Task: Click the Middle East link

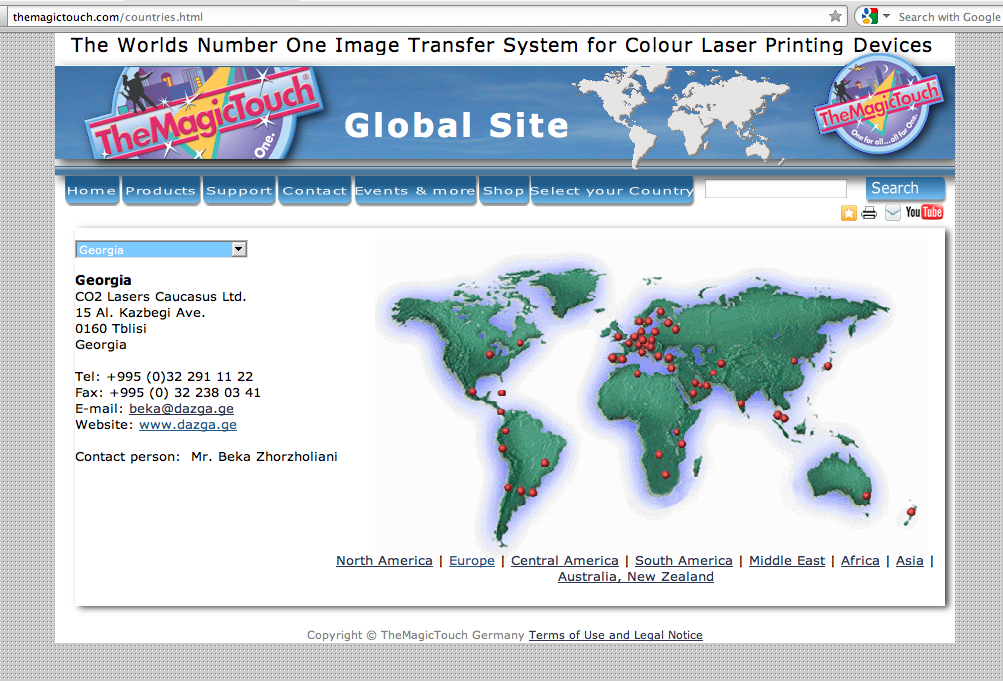Action: coord(787,561)
